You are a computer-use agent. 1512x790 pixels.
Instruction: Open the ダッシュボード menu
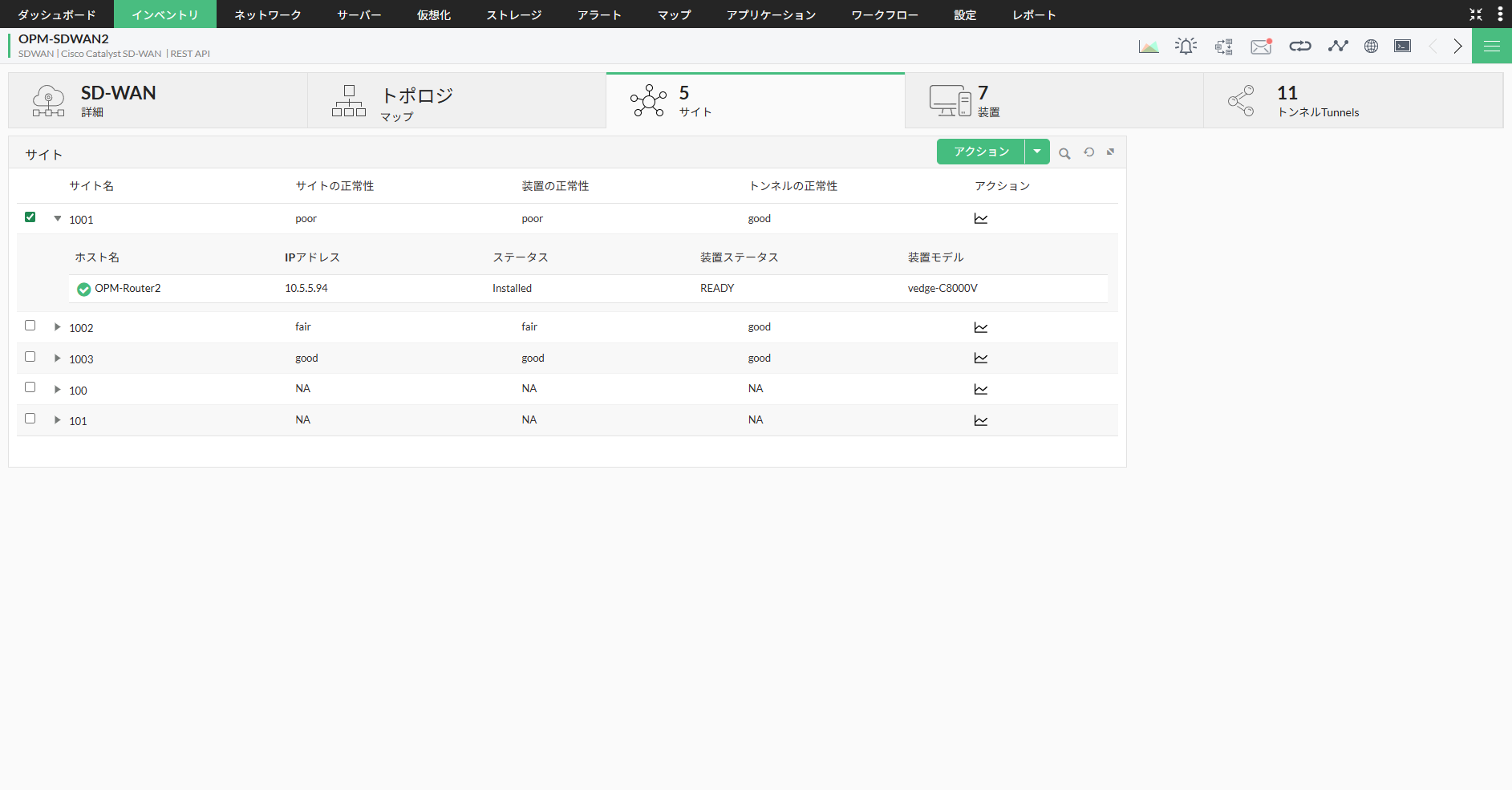pos(57,14)
